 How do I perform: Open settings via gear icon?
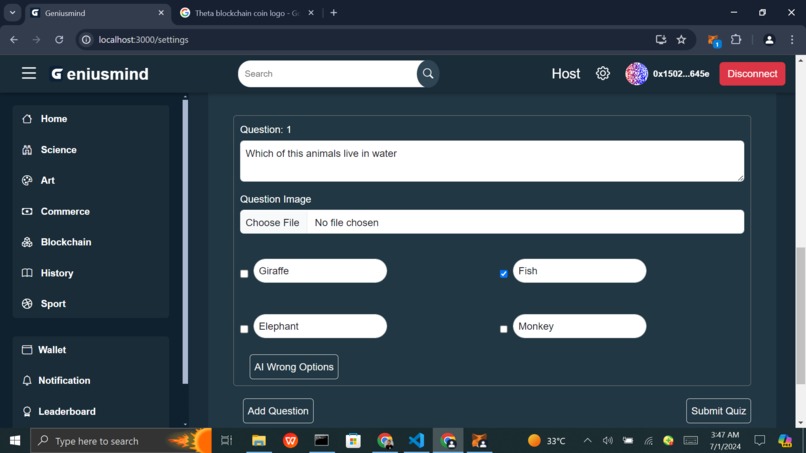point(602,74)
